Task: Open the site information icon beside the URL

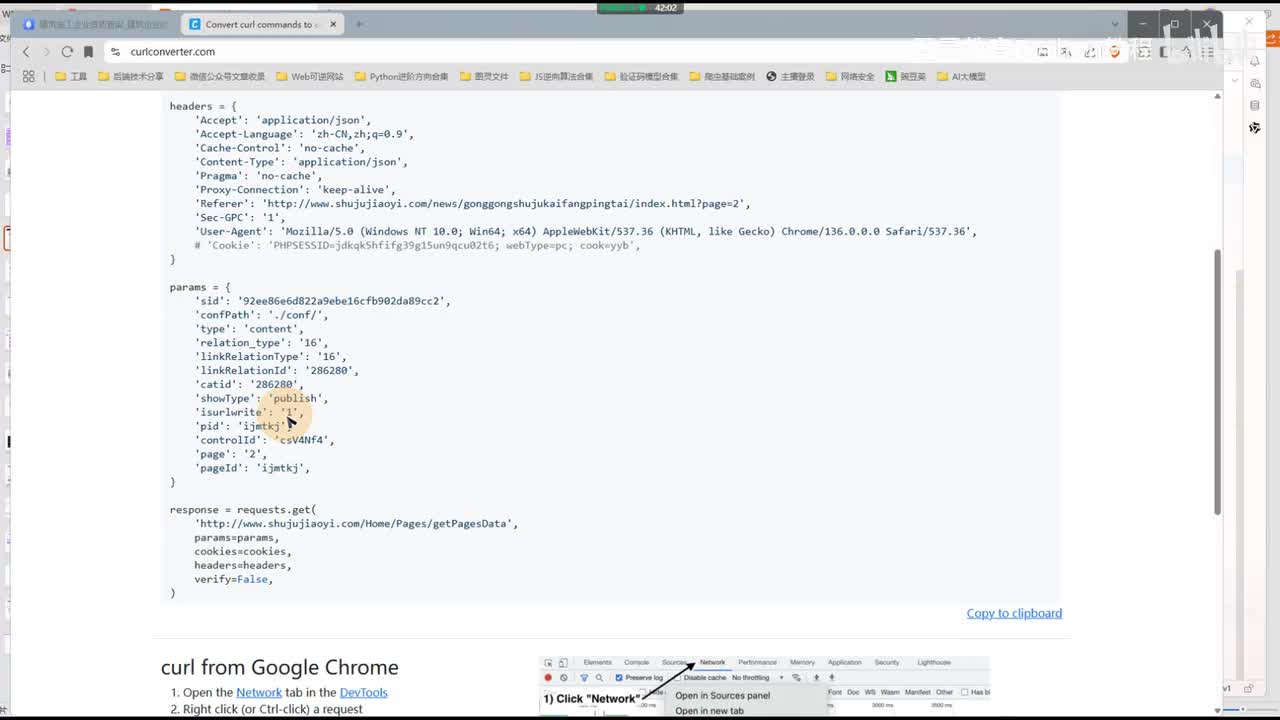Action: point(115,52)
